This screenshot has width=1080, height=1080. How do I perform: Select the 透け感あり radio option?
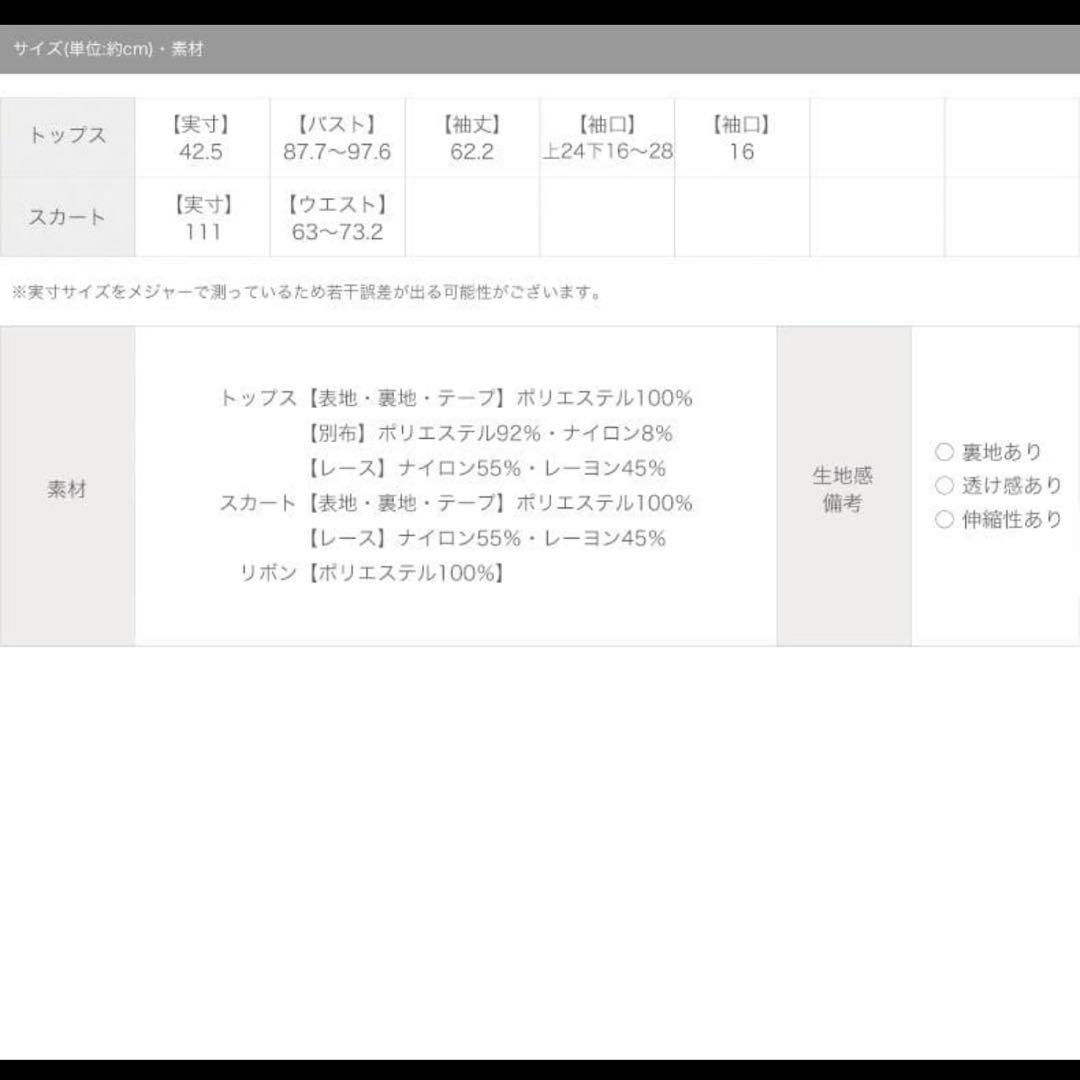[944, 486]
